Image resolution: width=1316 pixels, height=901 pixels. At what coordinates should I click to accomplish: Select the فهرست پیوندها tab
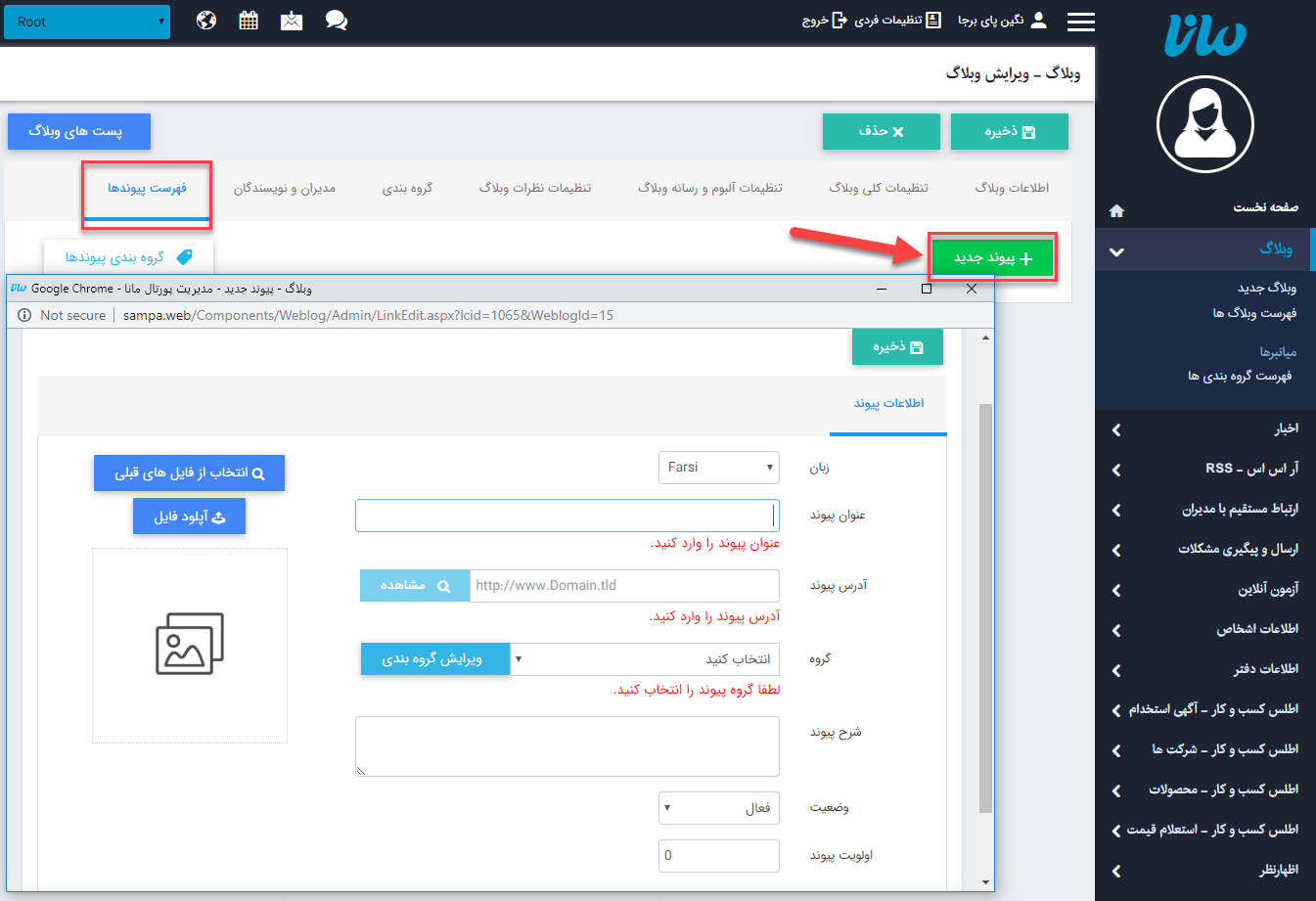pos(146,190)
